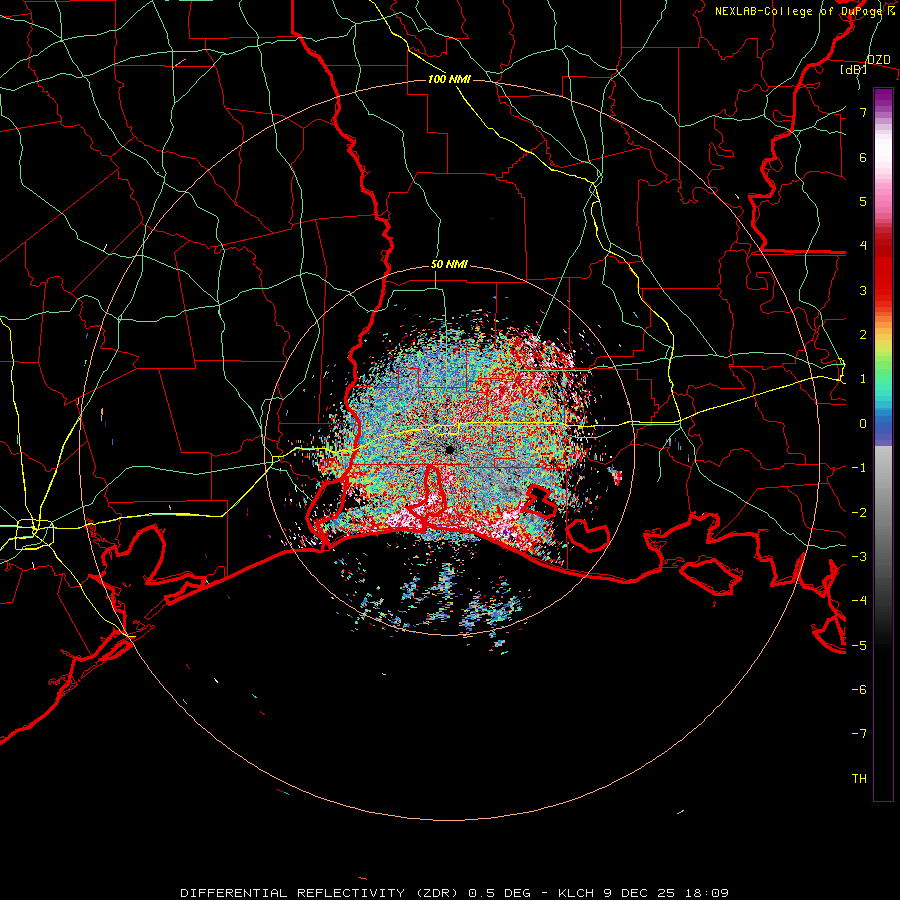
Task: Click the Differential Reflectivity product caption
Action: tap(454, 893)
